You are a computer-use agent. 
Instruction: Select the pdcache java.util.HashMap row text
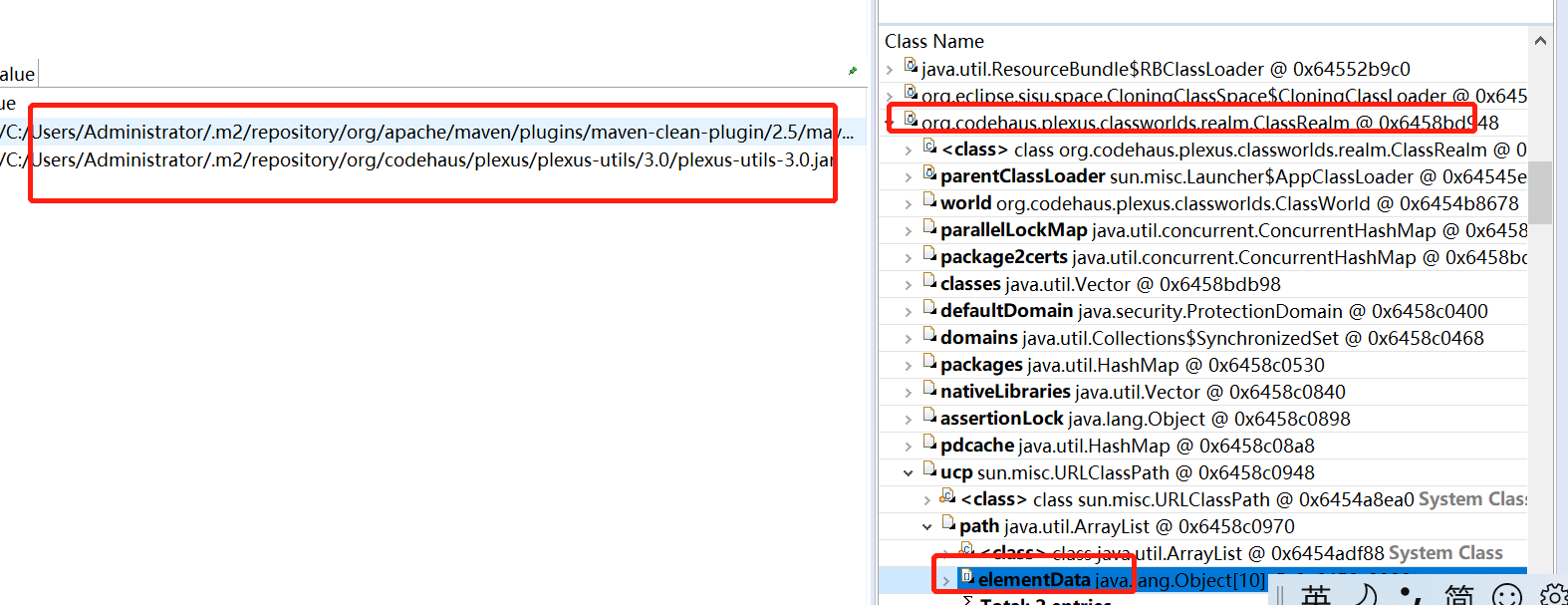click(x=1128, y=446)
